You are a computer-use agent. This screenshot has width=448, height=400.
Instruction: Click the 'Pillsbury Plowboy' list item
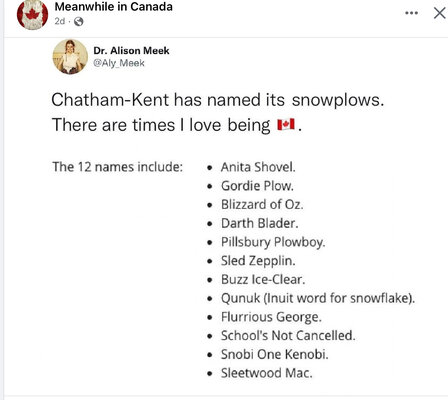273,242
